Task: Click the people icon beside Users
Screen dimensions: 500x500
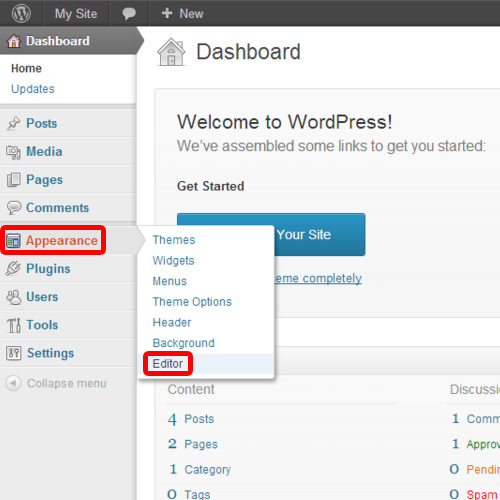Action: (14, 297)
